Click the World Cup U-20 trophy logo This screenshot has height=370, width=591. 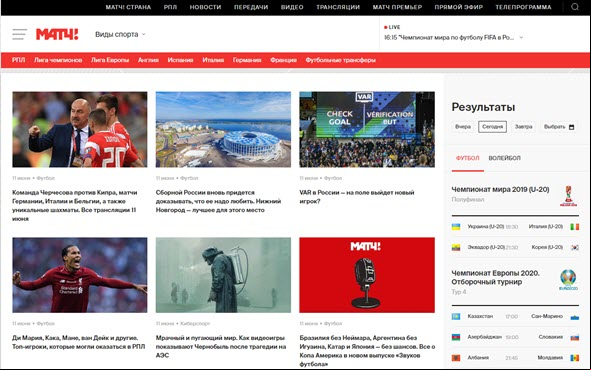click(568, 196)
